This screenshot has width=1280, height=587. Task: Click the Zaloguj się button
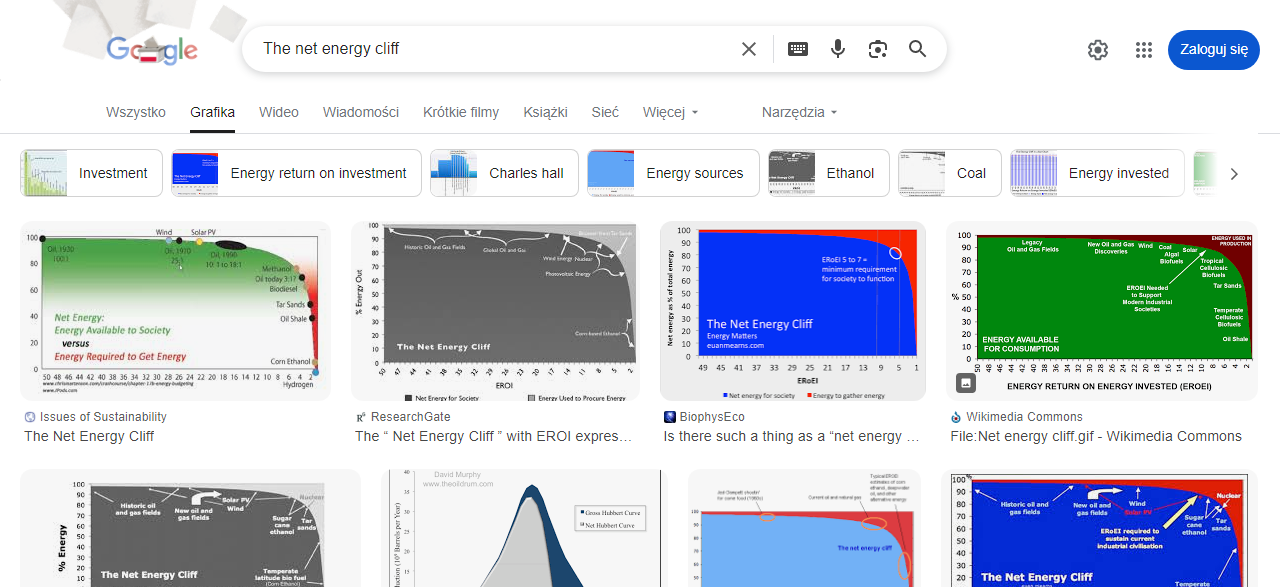(1214, 49)
